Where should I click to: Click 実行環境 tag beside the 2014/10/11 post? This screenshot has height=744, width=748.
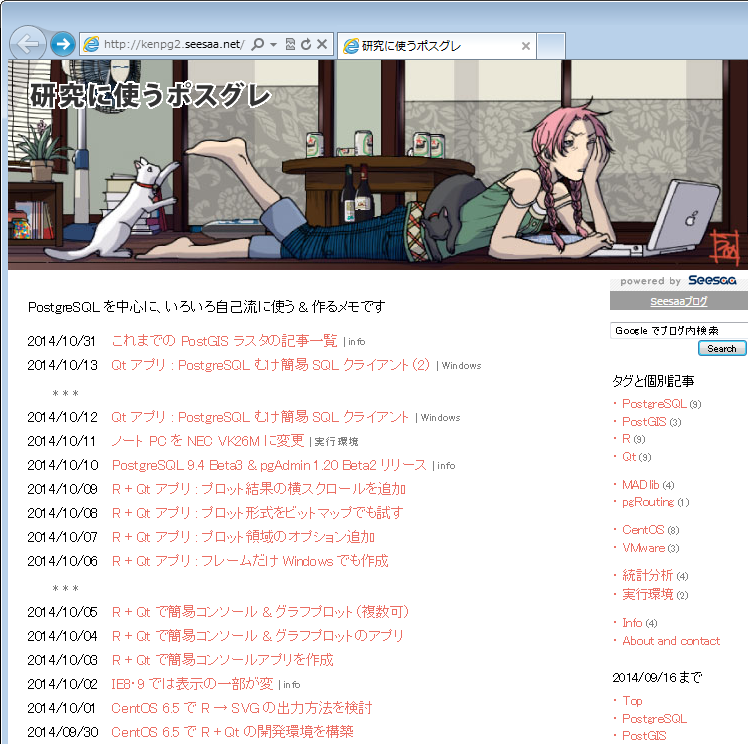(x=336, y=442)
